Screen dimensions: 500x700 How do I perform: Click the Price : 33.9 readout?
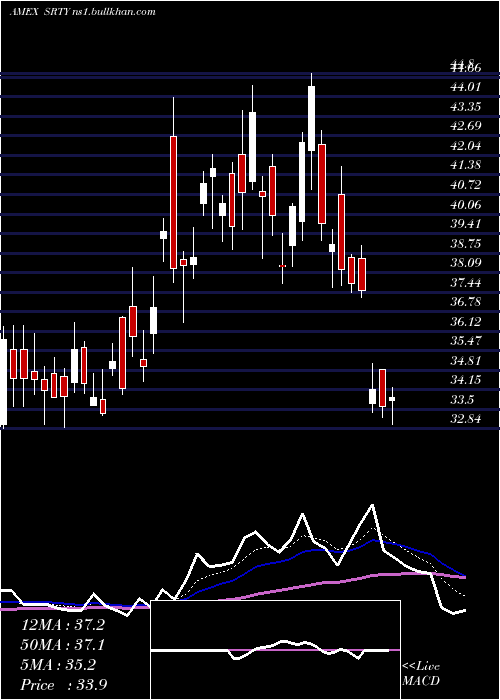point(64,685)
